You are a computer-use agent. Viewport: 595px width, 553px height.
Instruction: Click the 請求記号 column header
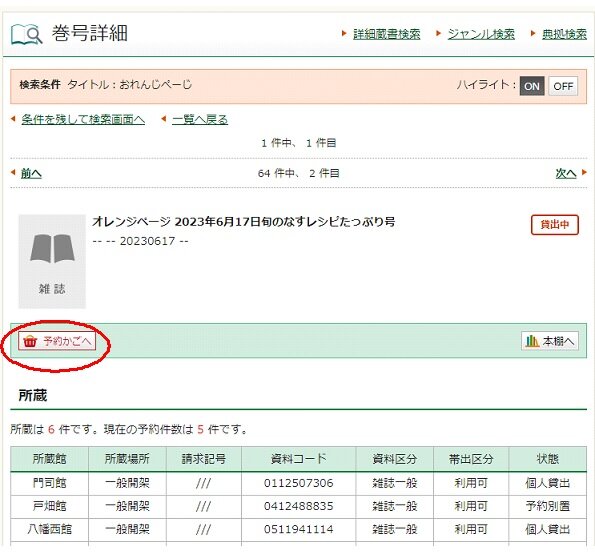pos(203,459)
